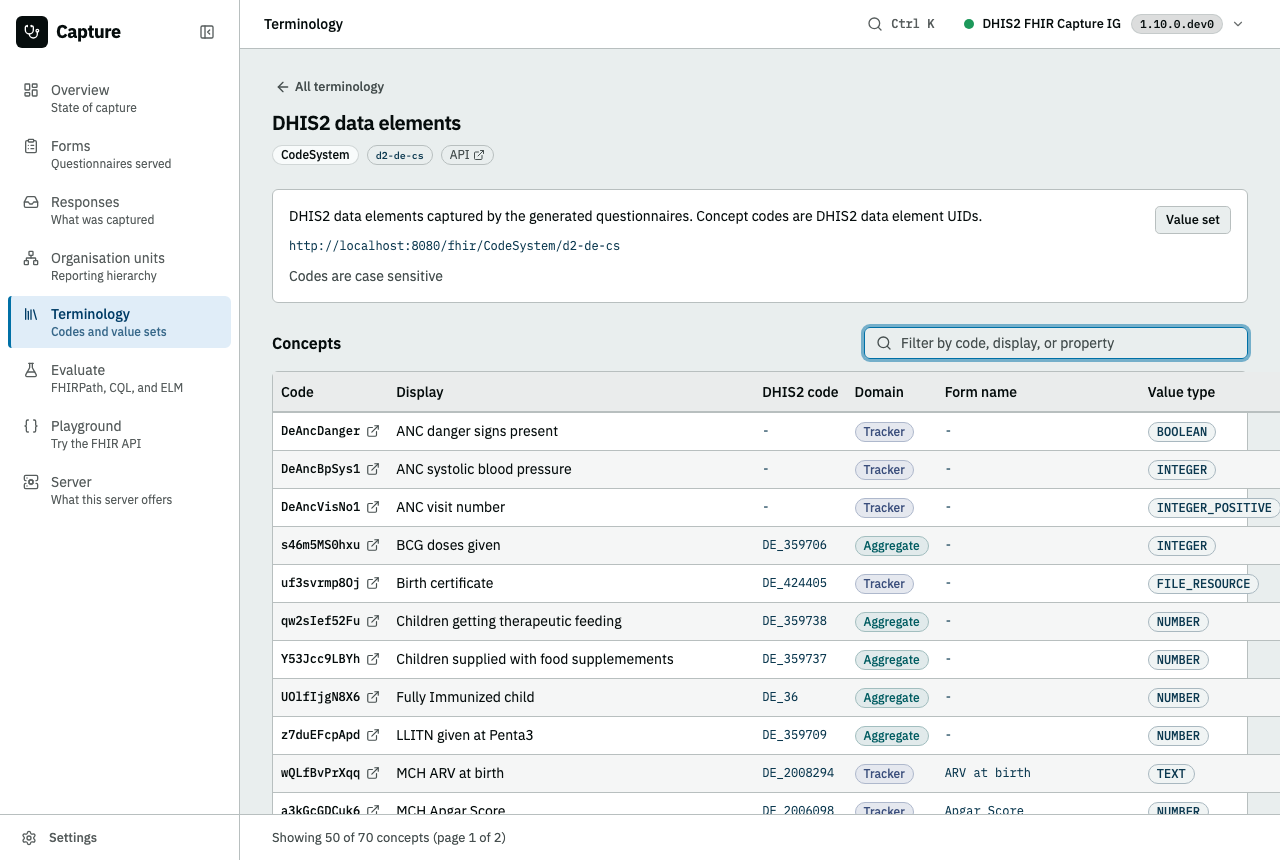The height and width of the screenshot is (860, 1280).
Task: Open external link icon for DeAncBpSys1
Action: point(373,469)
